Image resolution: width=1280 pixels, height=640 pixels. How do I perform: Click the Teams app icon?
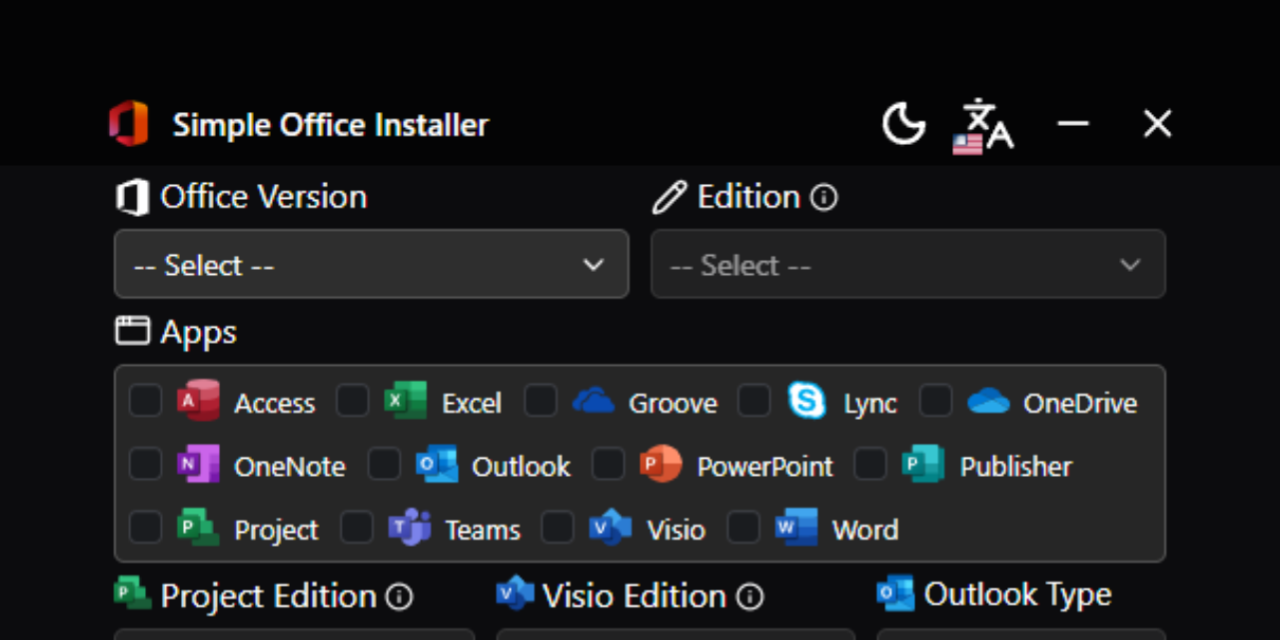coord(409,527)
